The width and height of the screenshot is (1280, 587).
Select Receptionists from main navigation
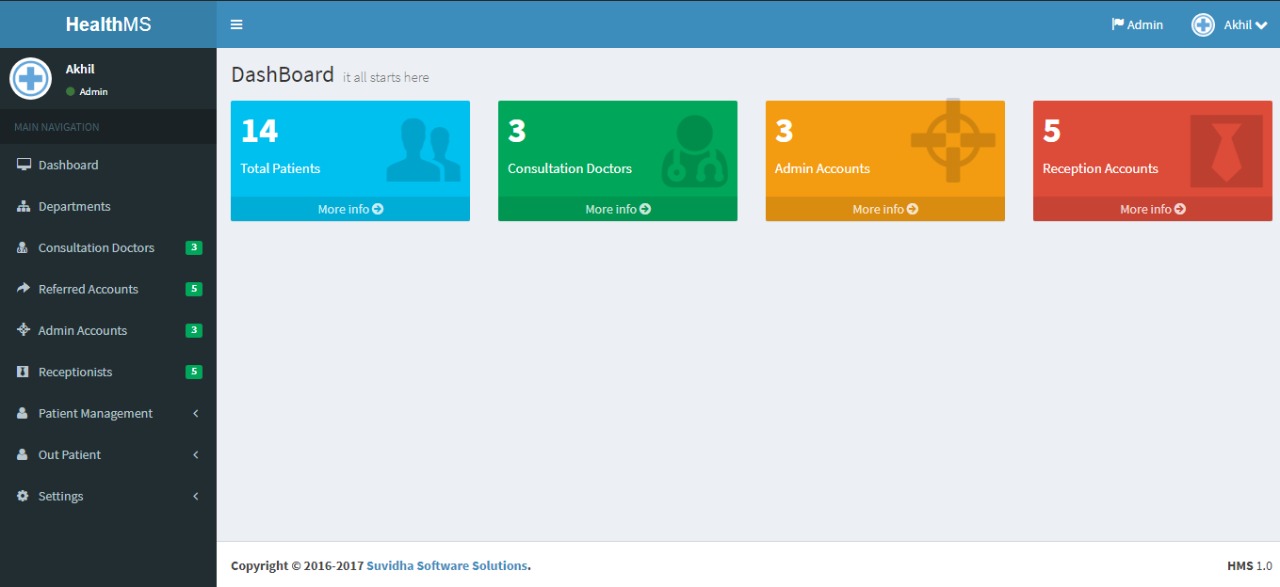[x=75, y=372]
